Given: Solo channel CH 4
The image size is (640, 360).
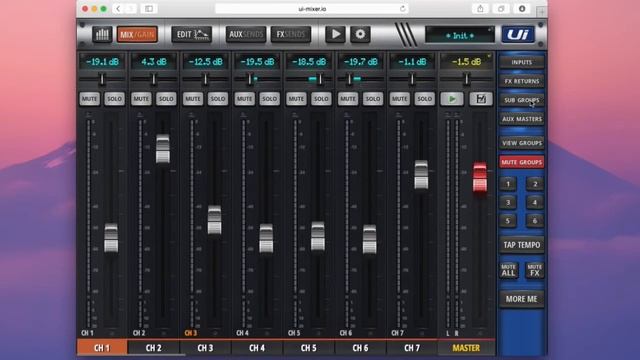Looking at the screenshot, I should (x=269, y=99).
